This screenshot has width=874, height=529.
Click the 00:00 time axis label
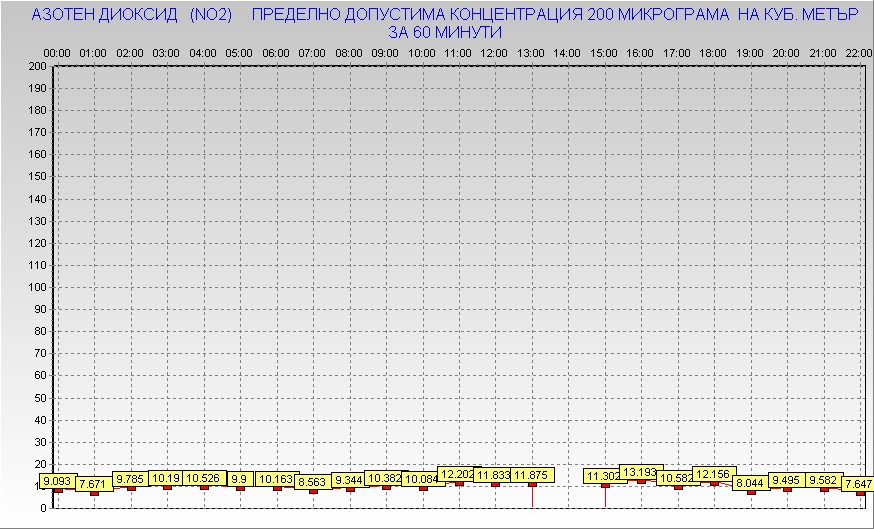(x=57, y=52)
